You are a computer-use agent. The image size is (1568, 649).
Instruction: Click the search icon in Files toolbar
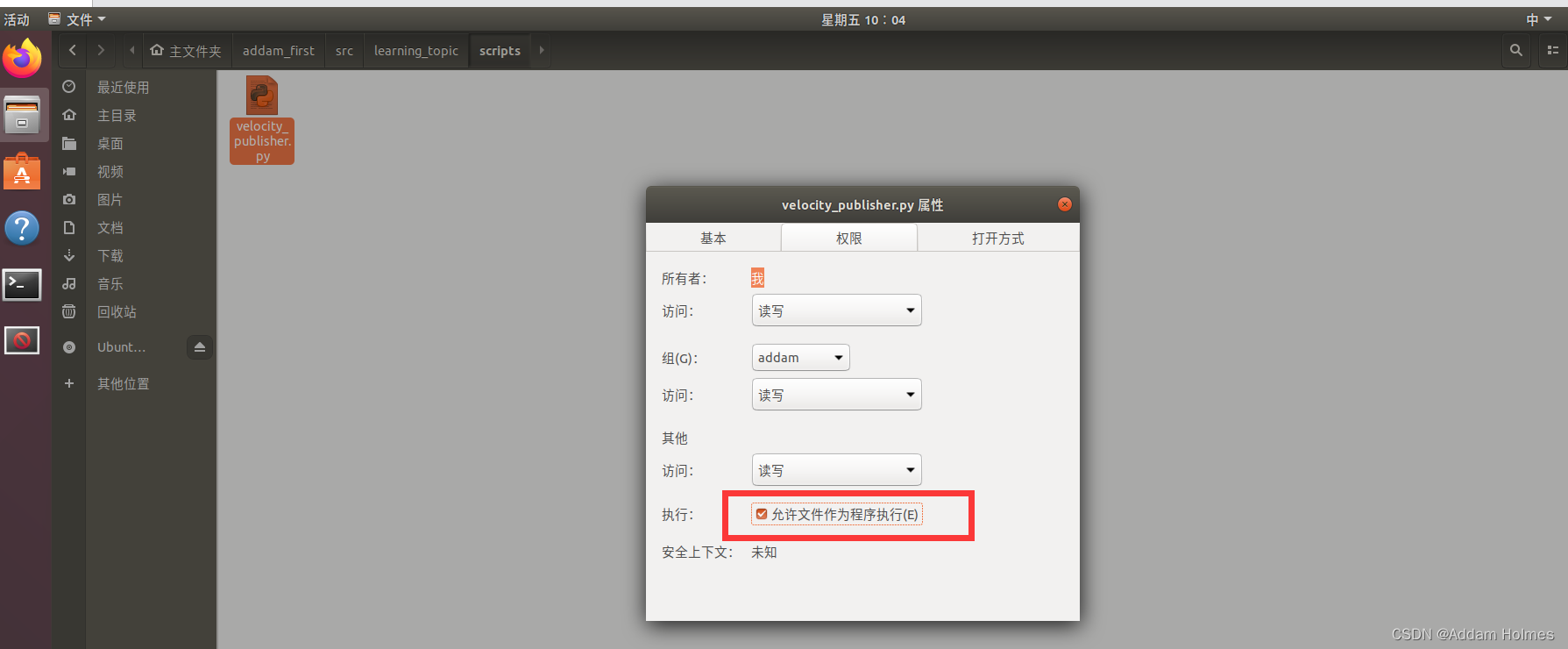pos(1515,51)
